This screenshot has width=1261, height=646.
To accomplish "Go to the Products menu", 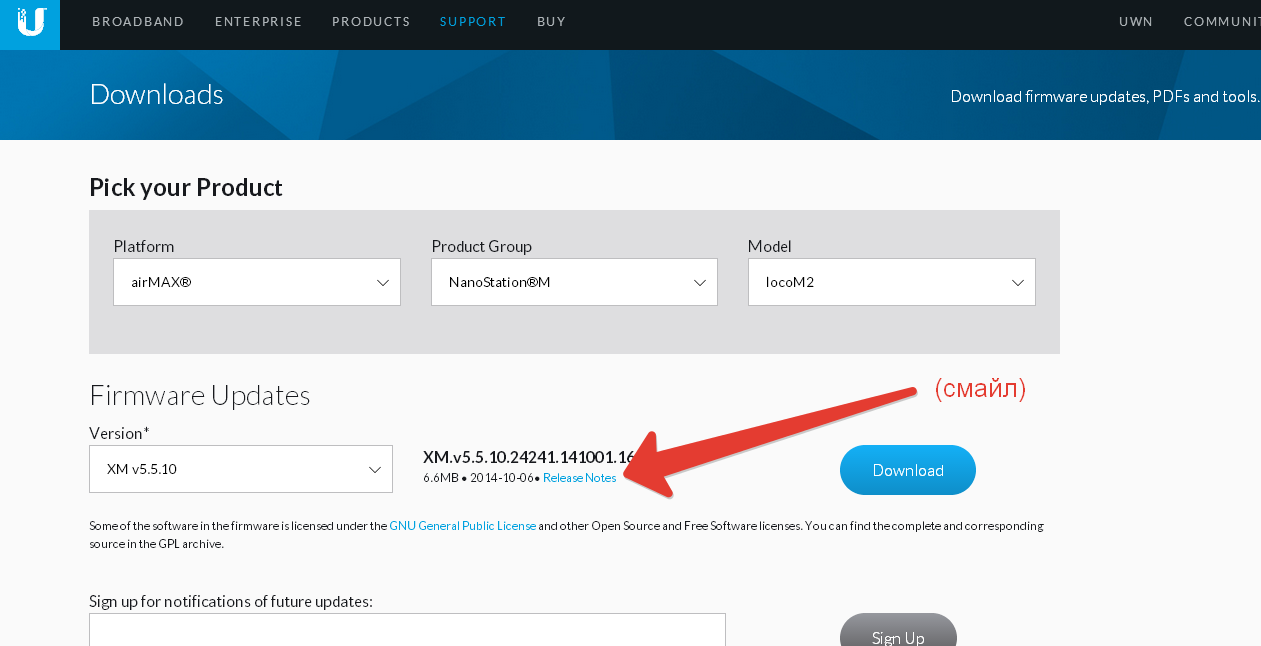I will click(x=371, y=22).
